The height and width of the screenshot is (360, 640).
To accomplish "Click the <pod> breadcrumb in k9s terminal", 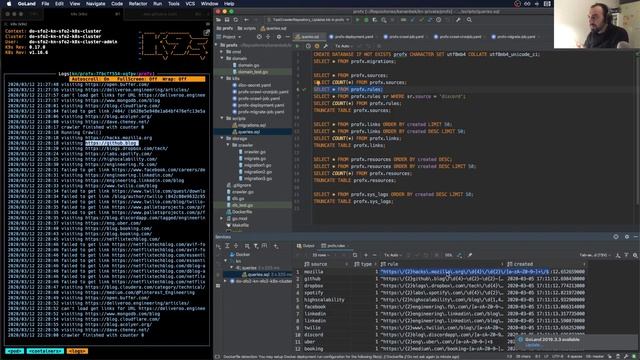I will click(x=14, y=351).
